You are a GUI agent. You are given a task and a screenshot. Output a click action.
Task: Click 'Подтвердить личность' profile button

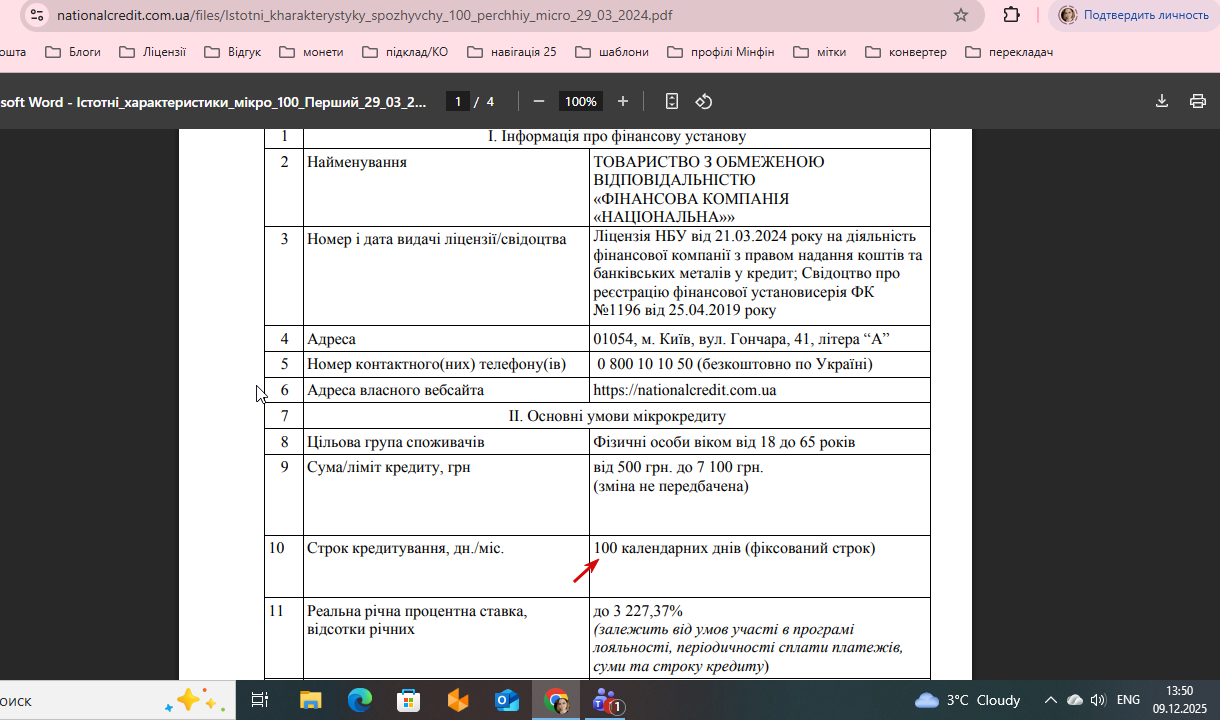click(1133, 15)
